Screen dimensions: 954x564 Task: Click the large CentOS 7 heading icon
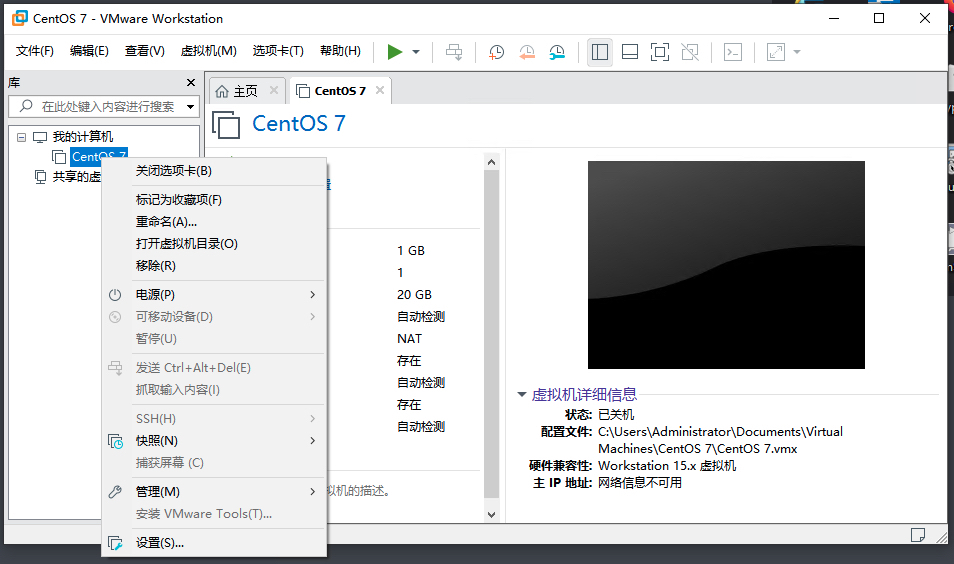pos(226,124)
